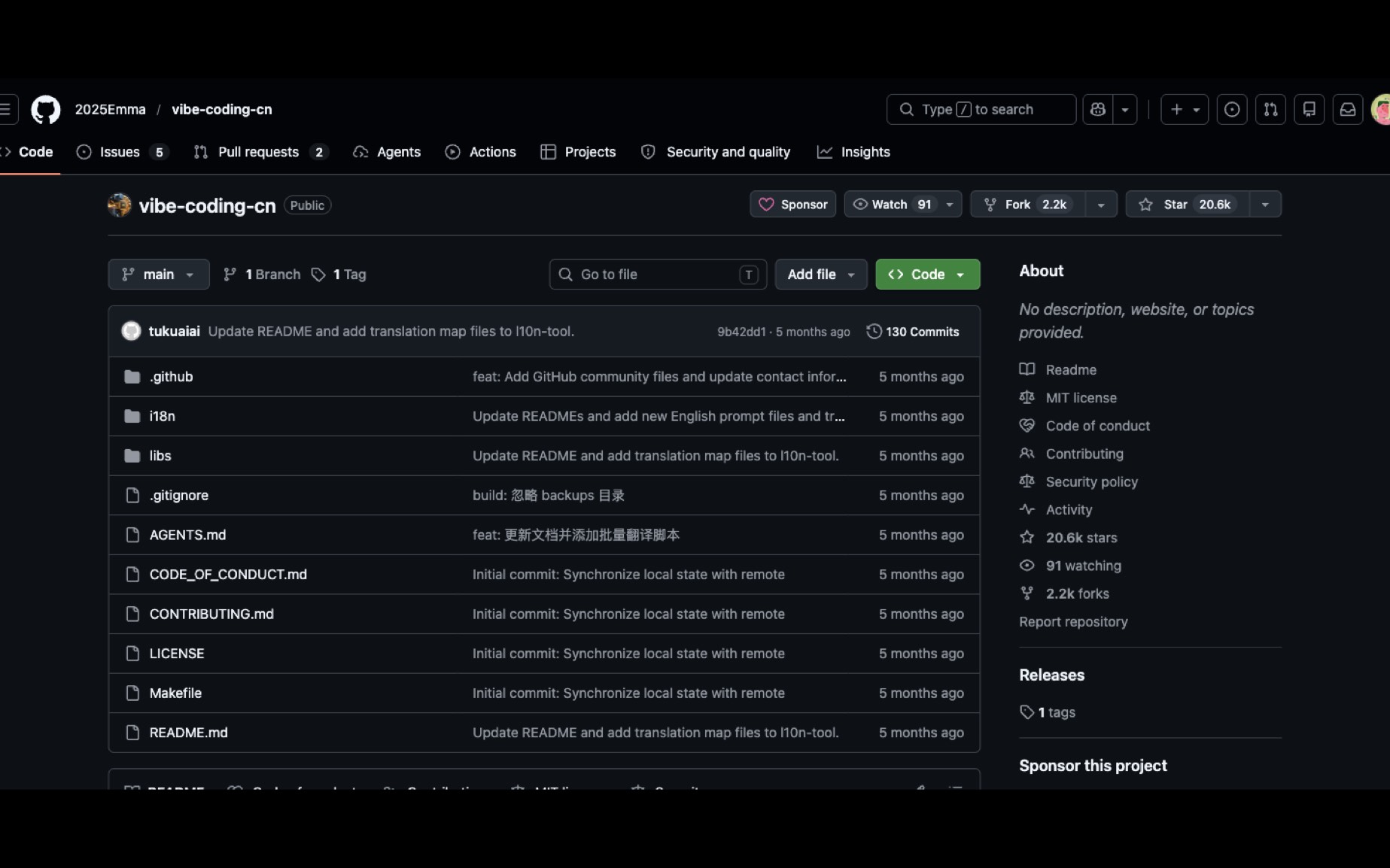Open the Copilot chat icon
Viewport: 1390px width, 868px height.
click(1098, 110)
